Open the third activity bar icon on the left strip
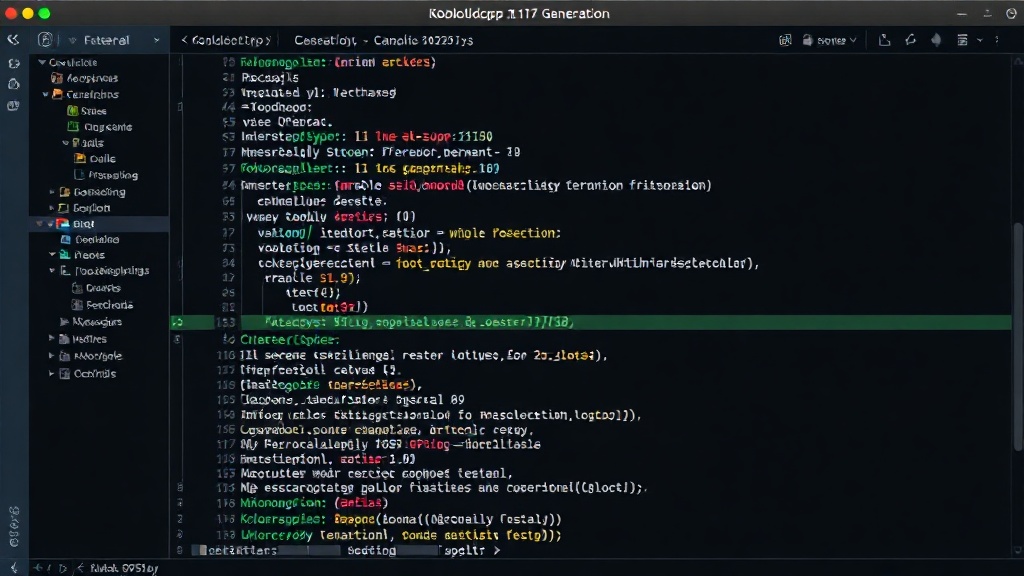 click(x=13, y=105)
